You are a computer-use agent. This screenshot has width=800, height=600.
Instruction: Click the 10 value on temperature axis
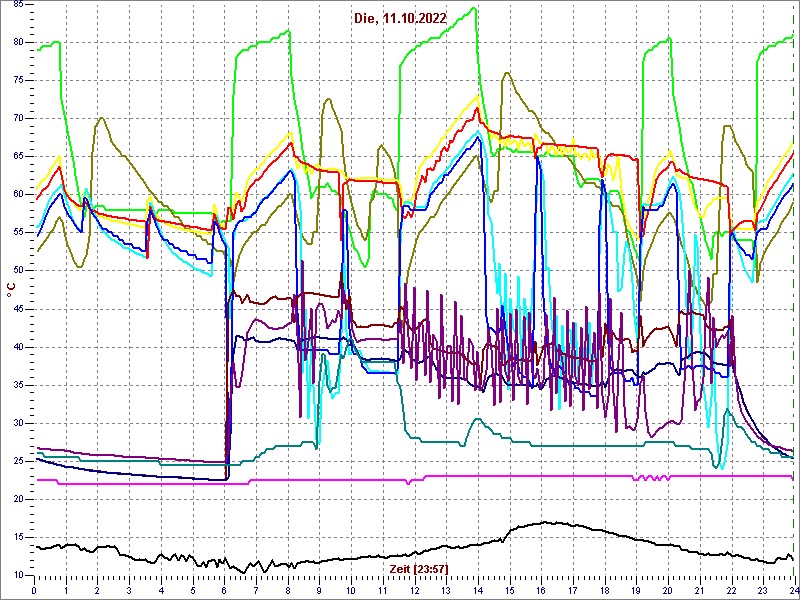click(18, 575)
